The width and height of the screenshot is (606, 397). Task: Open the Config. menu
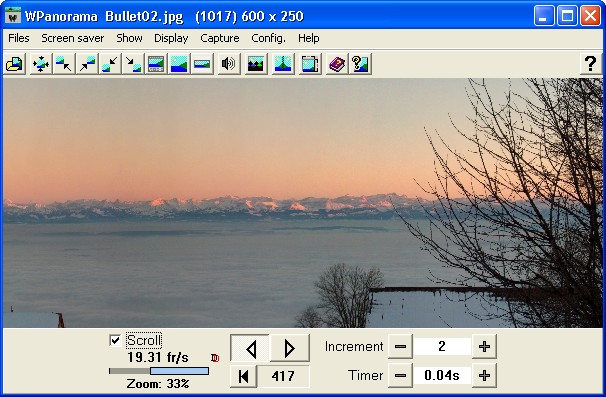pos(268,38)
